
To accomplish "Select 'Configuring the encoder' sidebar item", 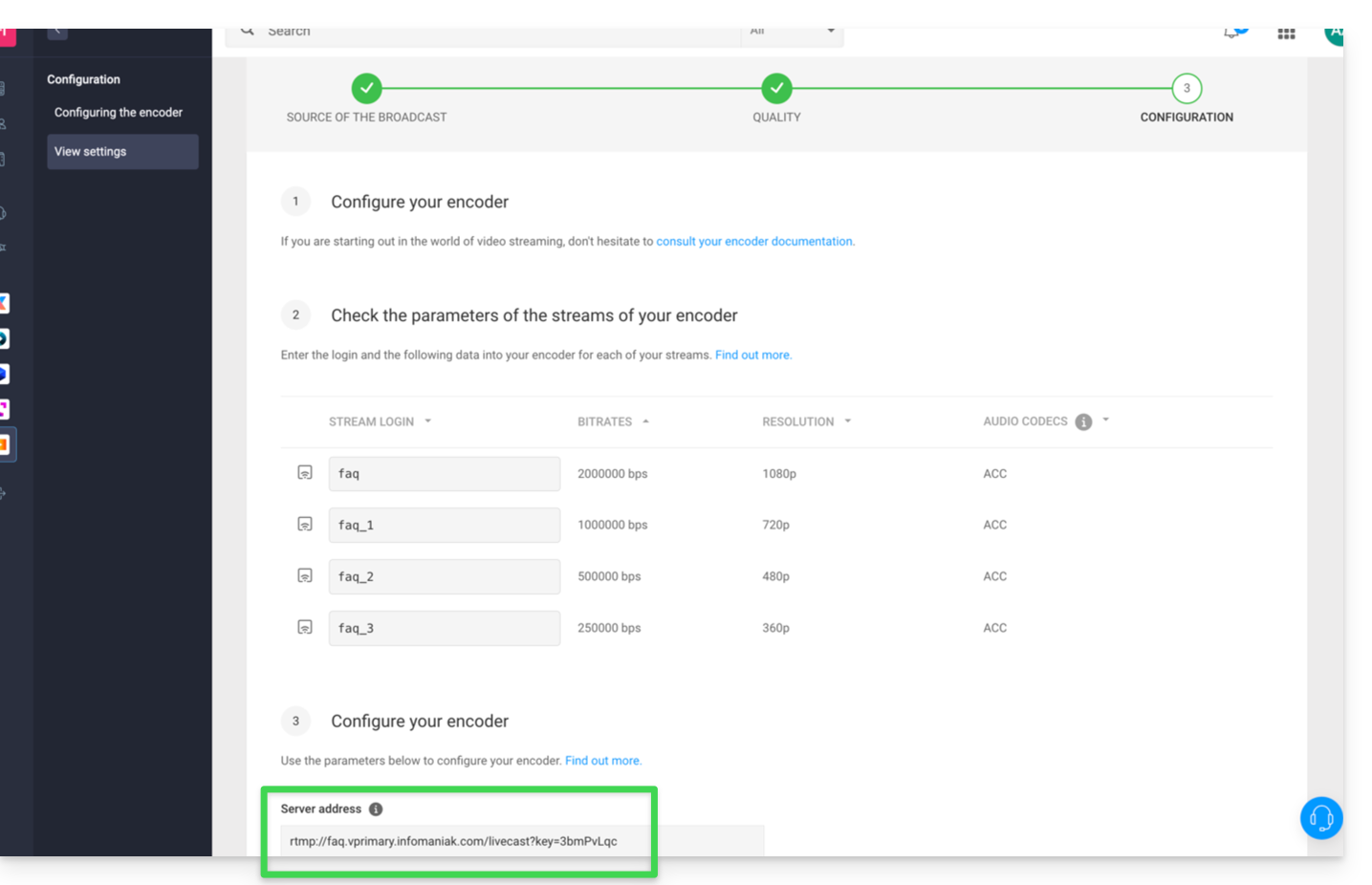I will pos(119,113).
